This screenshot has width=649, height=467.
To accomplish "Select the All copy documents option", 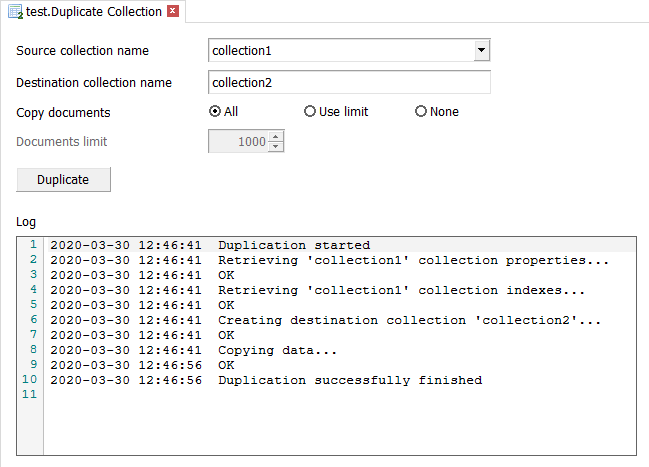I will click(215, 112).
